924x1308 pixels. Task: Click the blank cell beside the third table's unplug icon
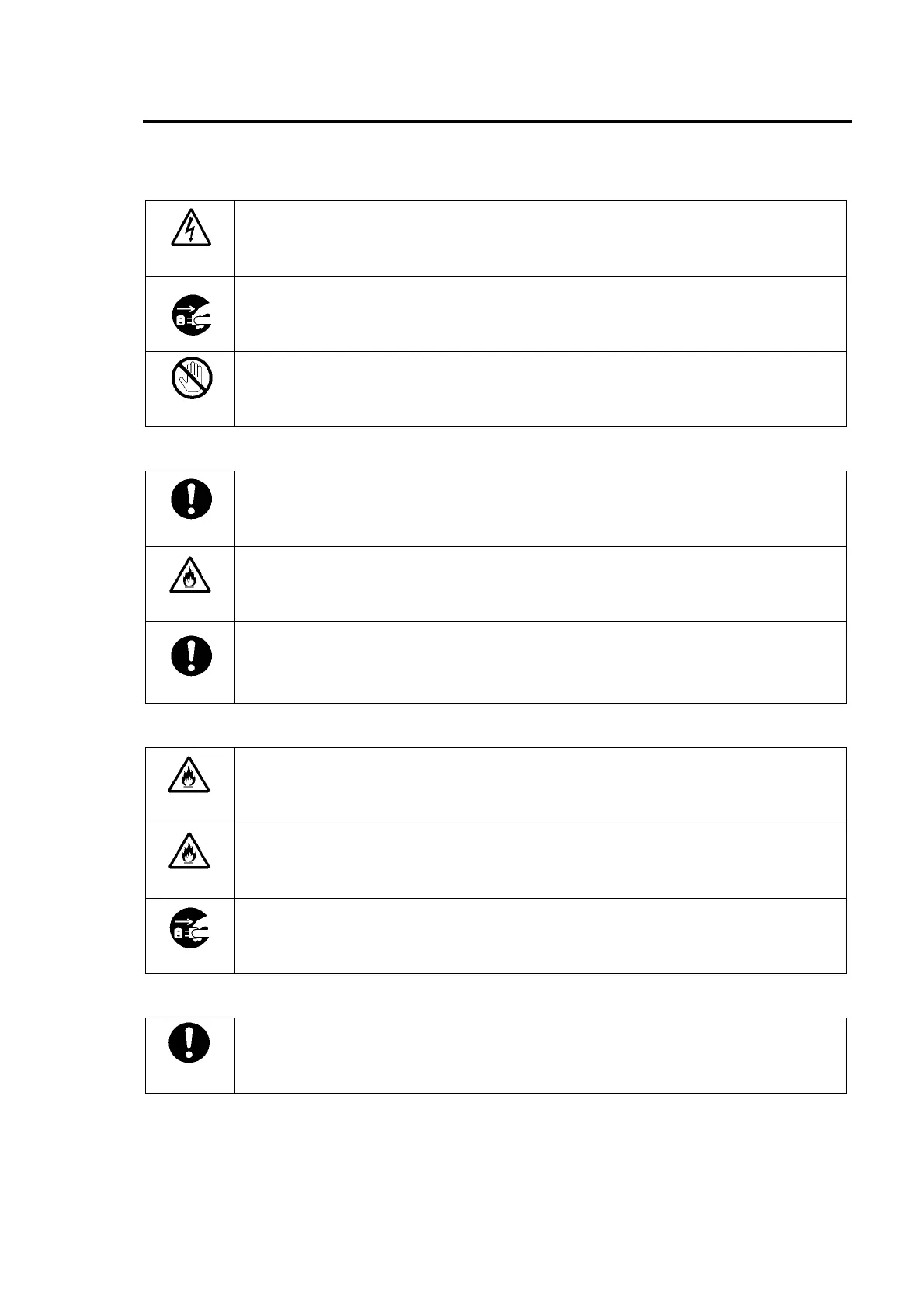pyautogui.click(x=540, y=936)
